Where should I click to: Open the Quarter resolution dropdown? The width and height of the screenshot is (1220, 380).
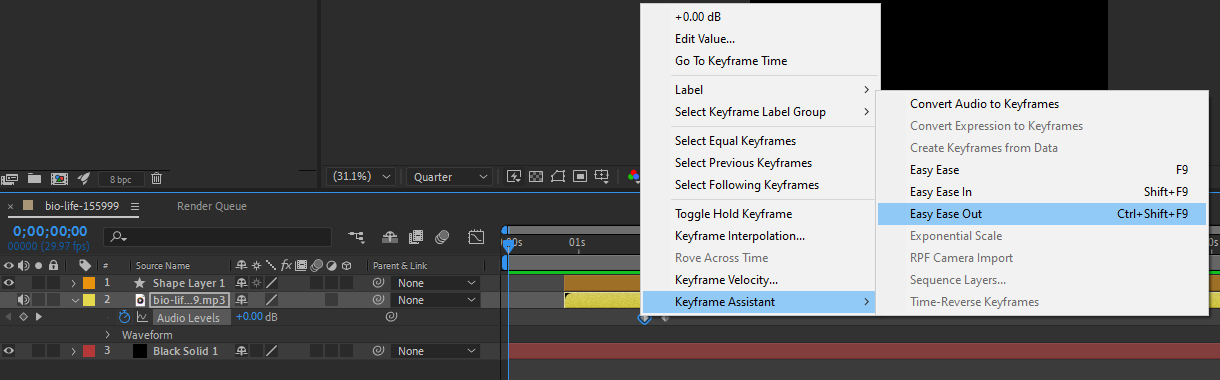pos(449,176)
